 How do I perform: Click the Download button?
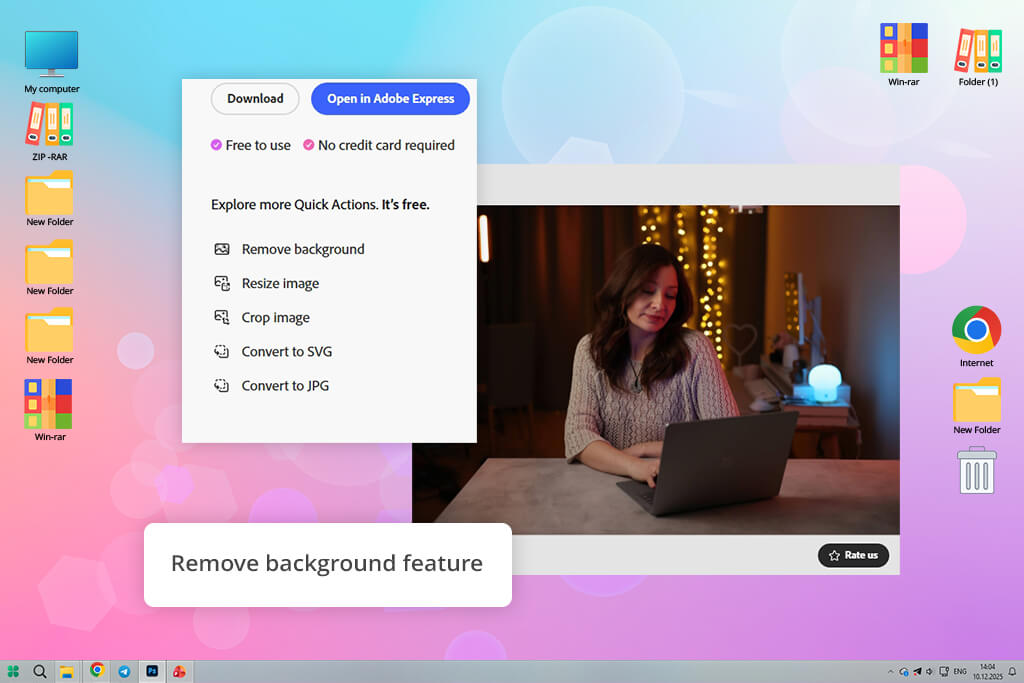tap(255, 99)
